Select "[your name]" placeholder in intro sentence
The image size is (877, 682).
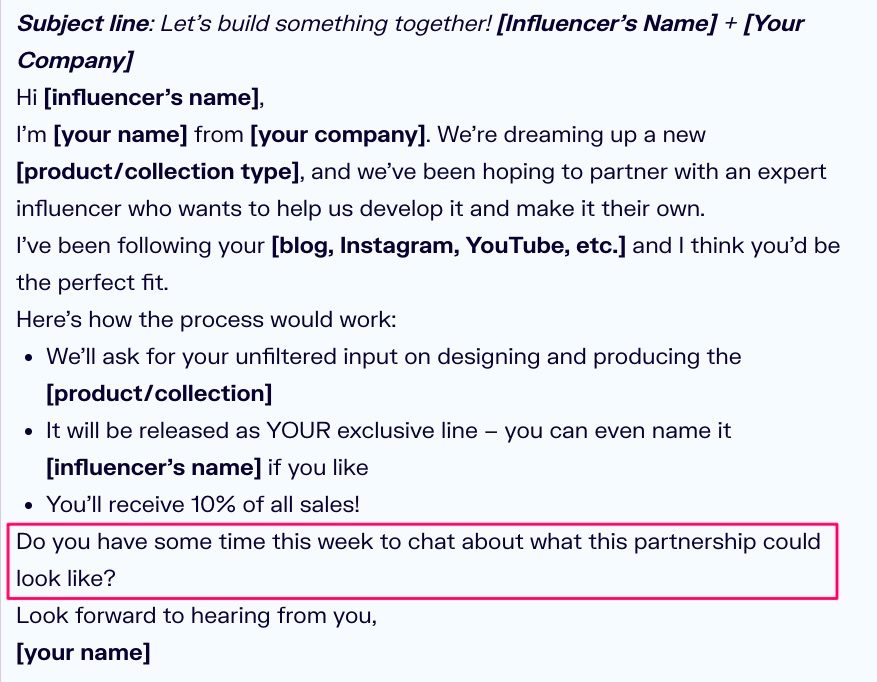click(120, 134)
